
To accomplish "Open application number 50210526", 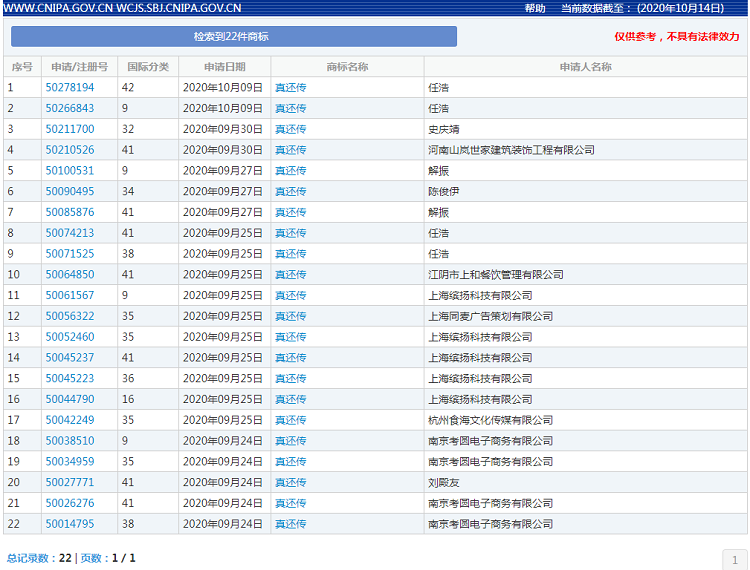I will pyautogui.click(x=70, y=150).
